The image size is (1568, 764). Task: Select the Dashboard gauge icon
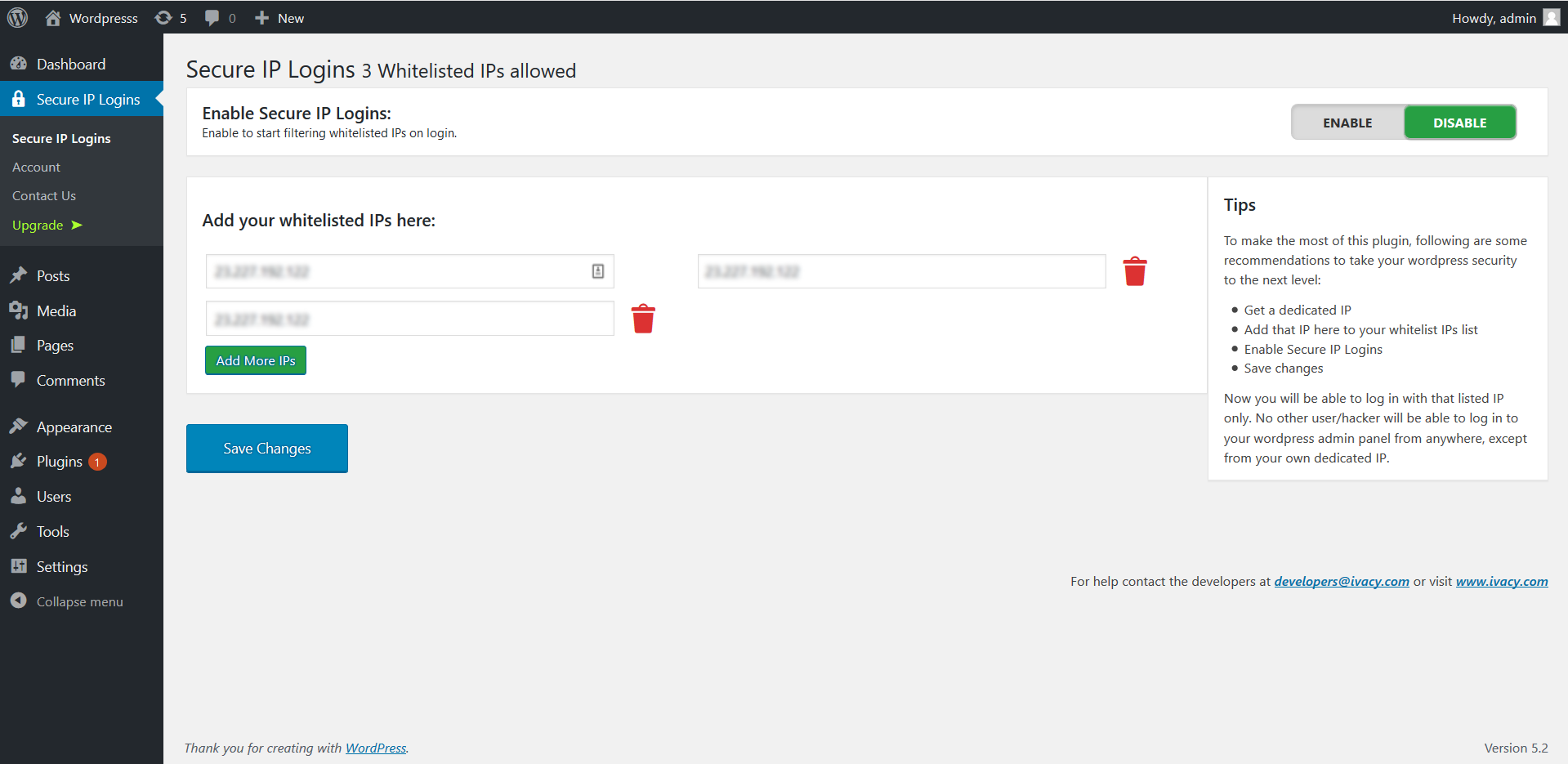pyautogui.click(x=19, y=63)
